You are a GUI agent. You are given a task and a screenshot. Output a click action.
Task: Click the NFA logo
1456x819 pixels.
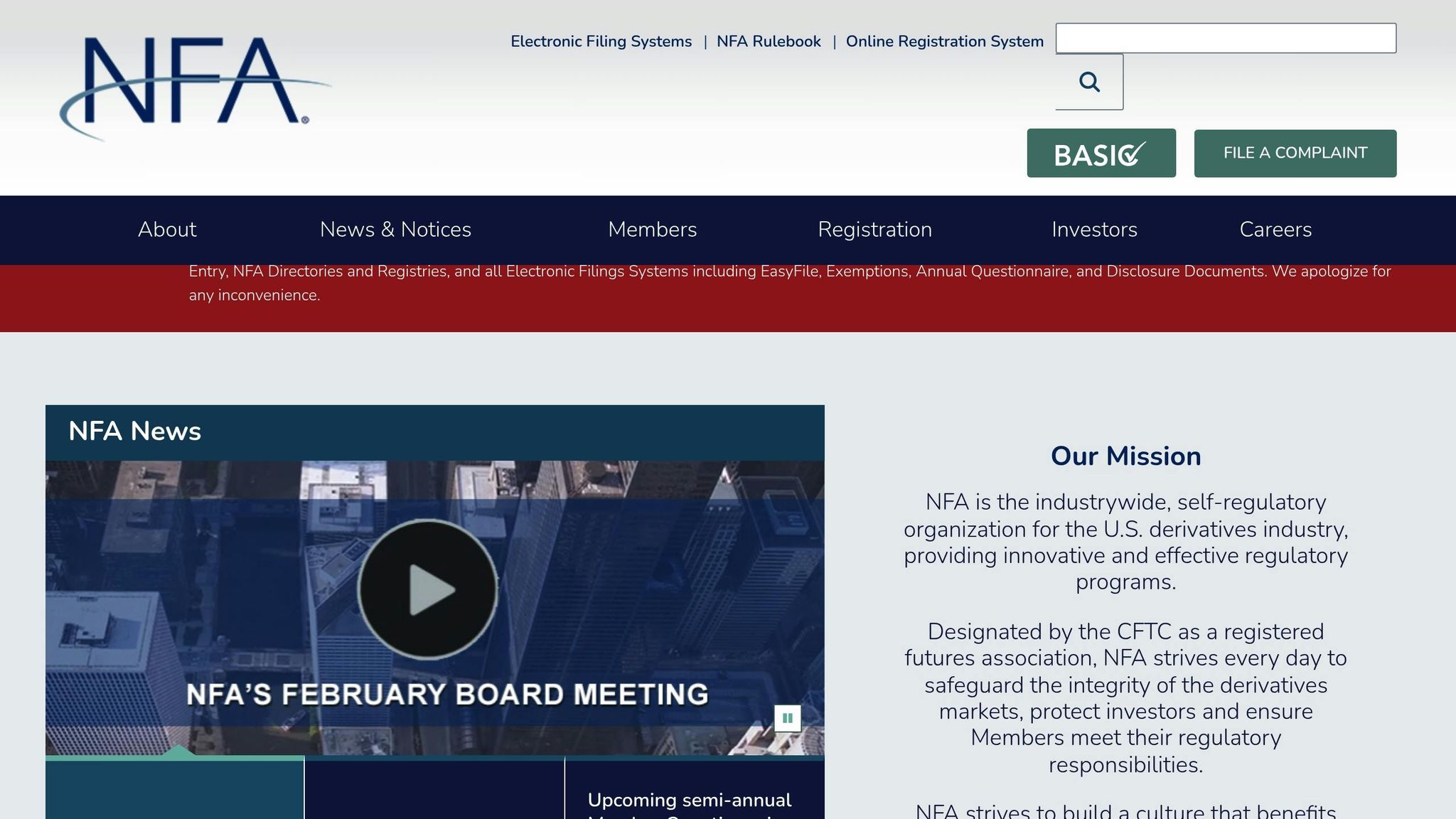pyautogui.click(x=196, y=89)
